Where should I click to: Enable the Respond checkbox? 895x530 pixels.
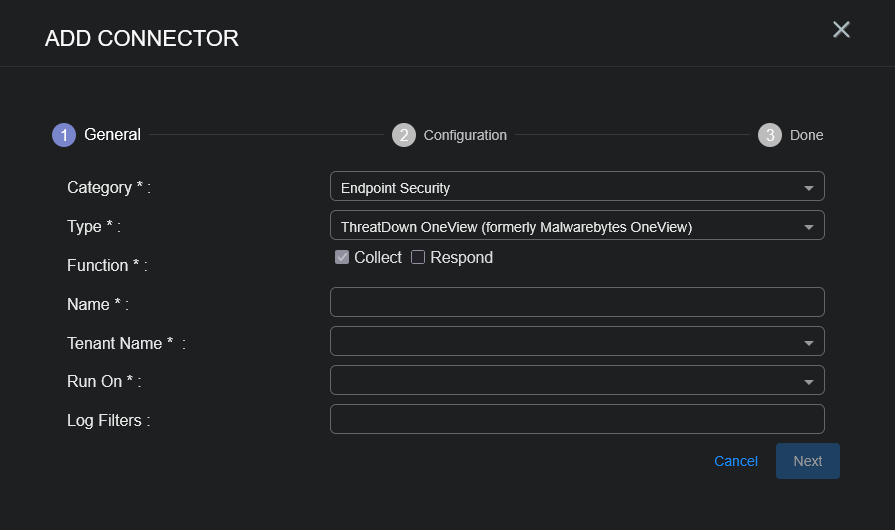click(x=418, y=257)
